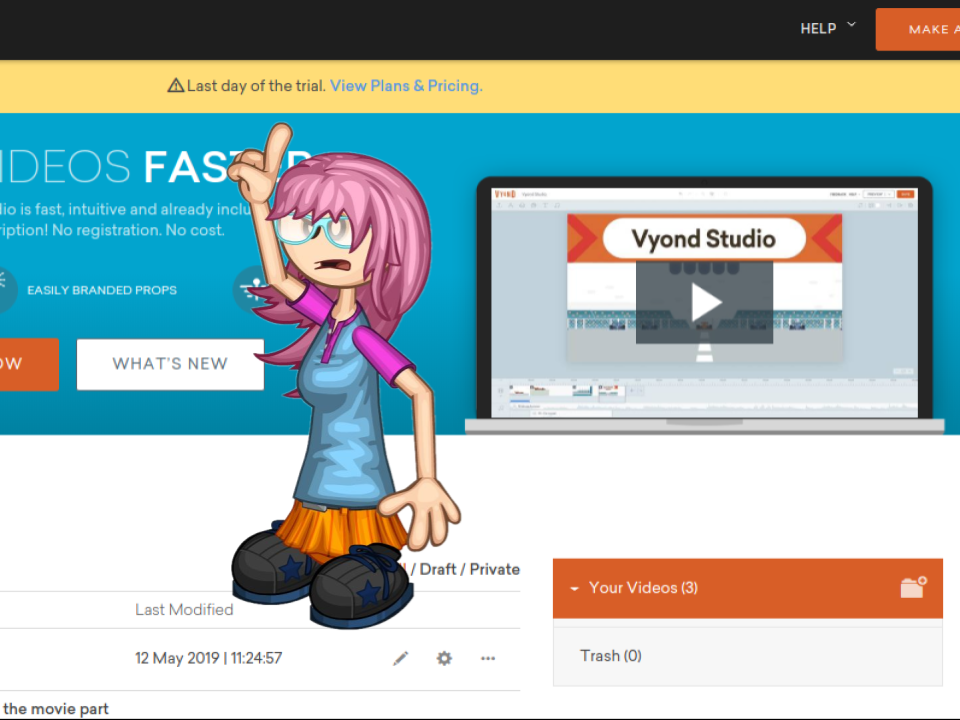
Task: Switch to the Draft filter
Action: [441, 568]
